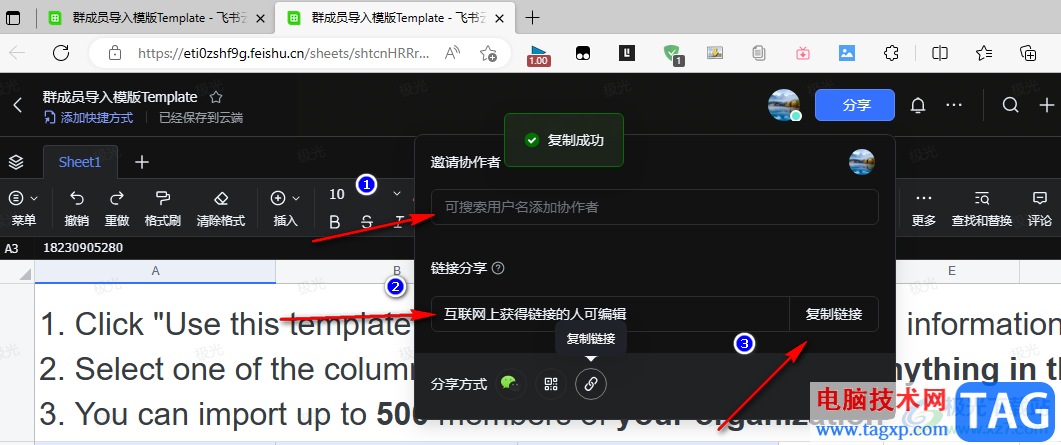Image resolution: width=1061 pixels, height=445 pixels.
Task: Click the browser back arrow
Action: tap(18, 53)
